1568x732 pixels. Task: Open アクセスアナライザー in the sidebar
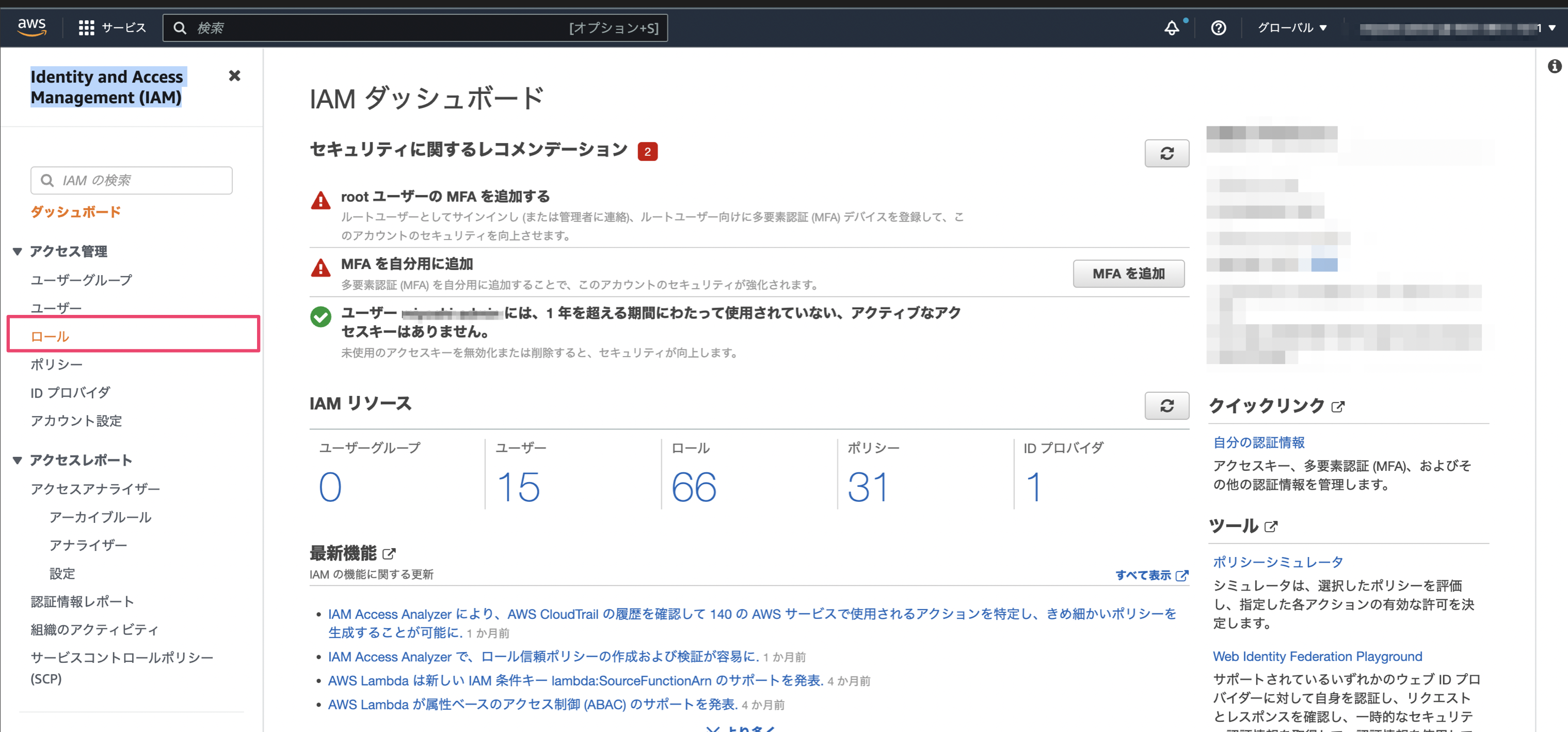[x=95, y=489]
